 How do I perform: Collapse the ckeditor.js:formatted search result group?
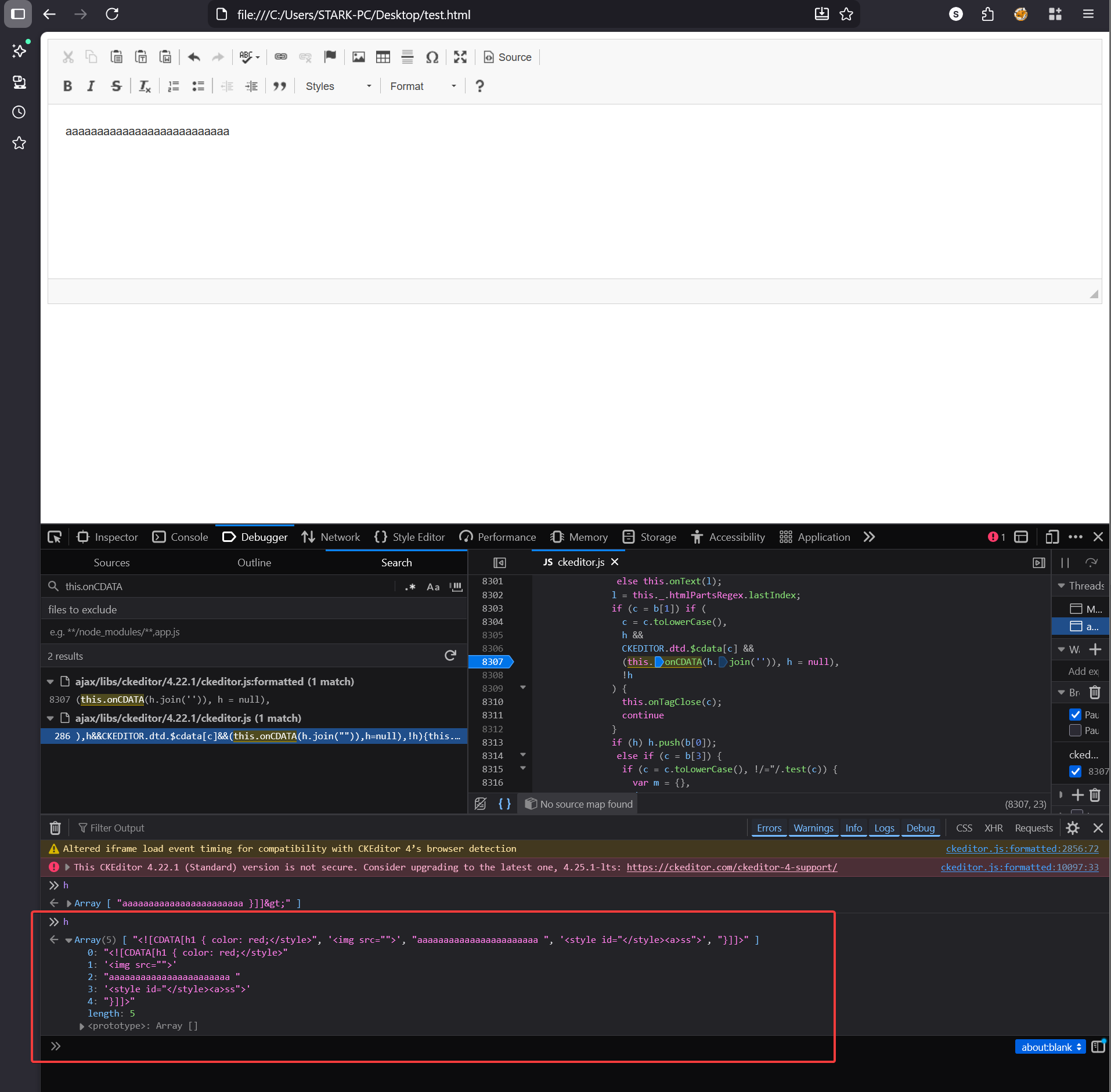[50, 682]
